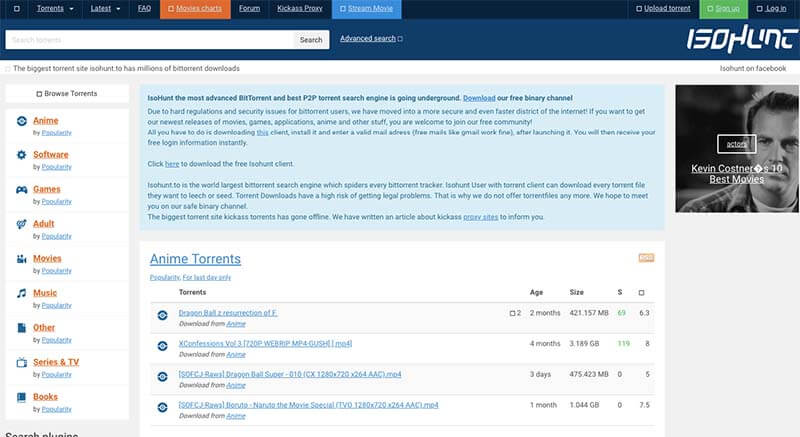Click the Software gear icon in sidebar

tap(21, 155)
